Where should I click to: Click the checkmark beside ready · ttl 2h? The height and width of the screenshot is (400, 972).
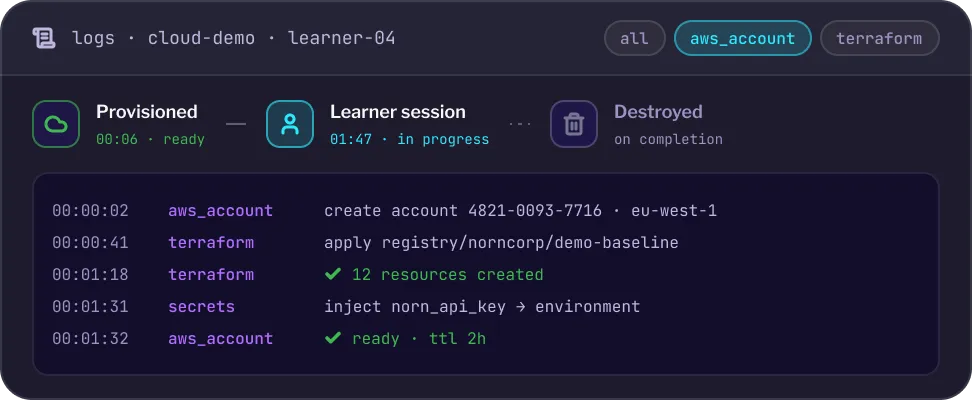click(x=333, y=338)
